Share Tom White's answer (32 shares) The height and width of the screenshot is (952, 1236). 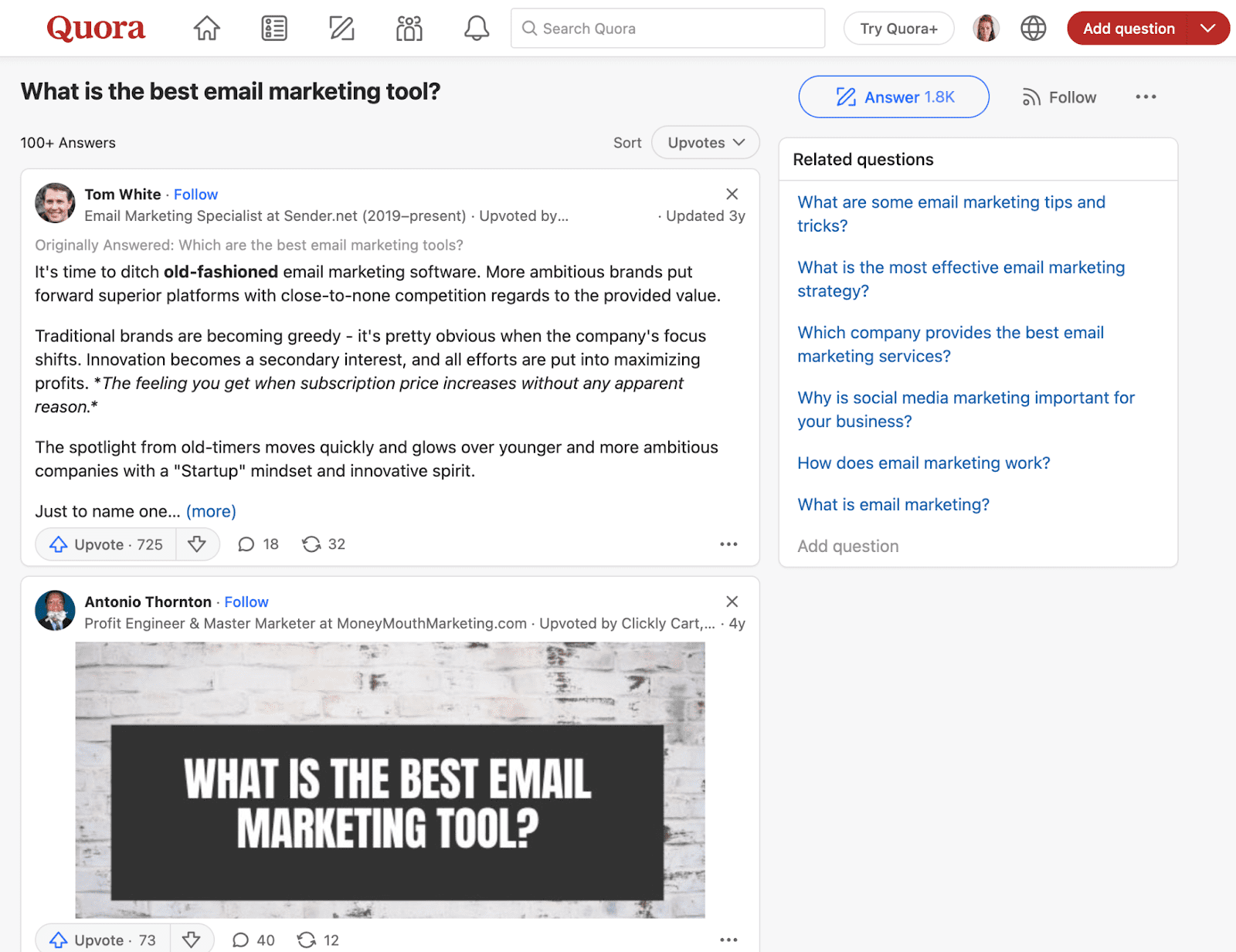pos(324,544)
